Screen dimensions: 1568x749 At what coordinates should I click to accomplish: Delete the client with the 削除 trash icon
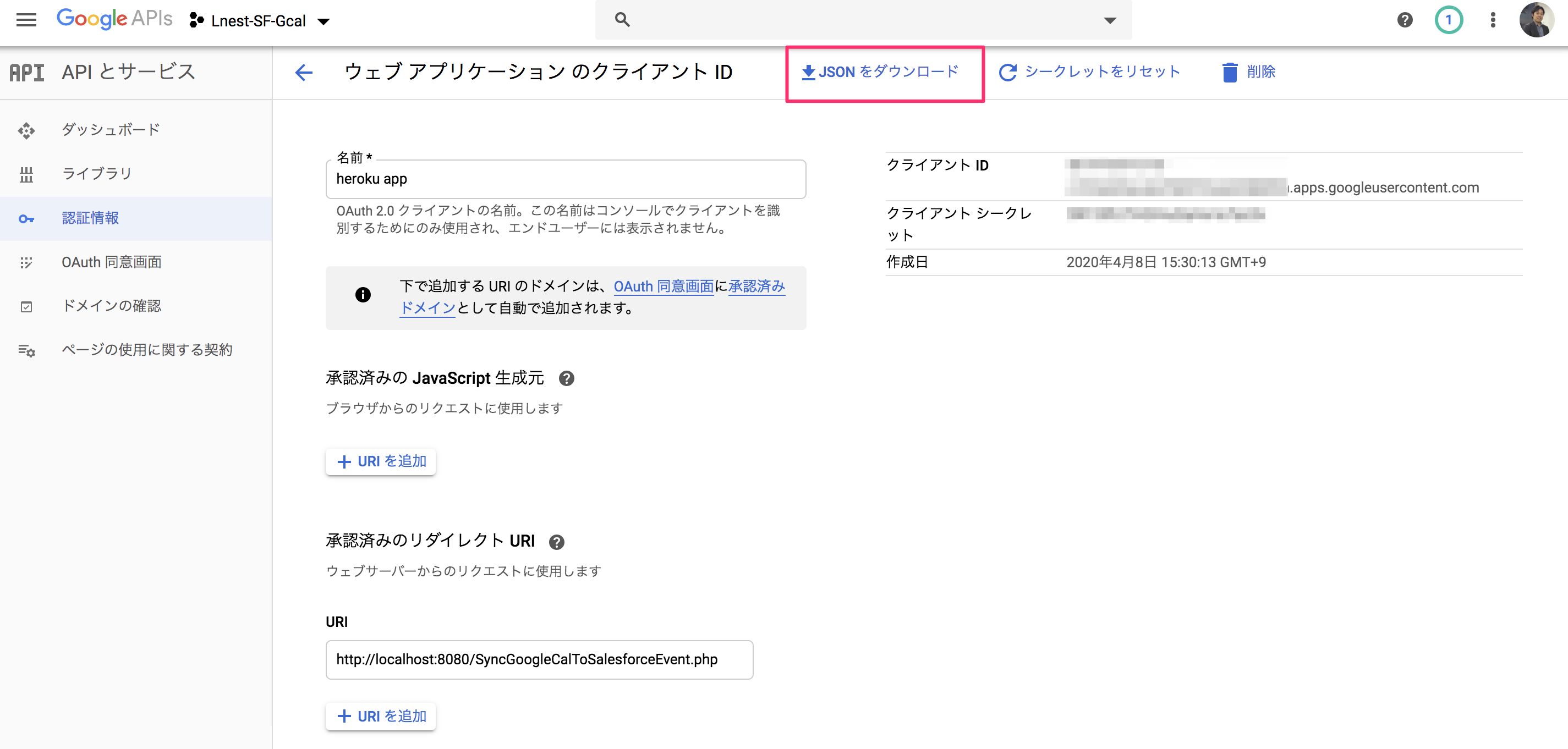(1230, 72)
